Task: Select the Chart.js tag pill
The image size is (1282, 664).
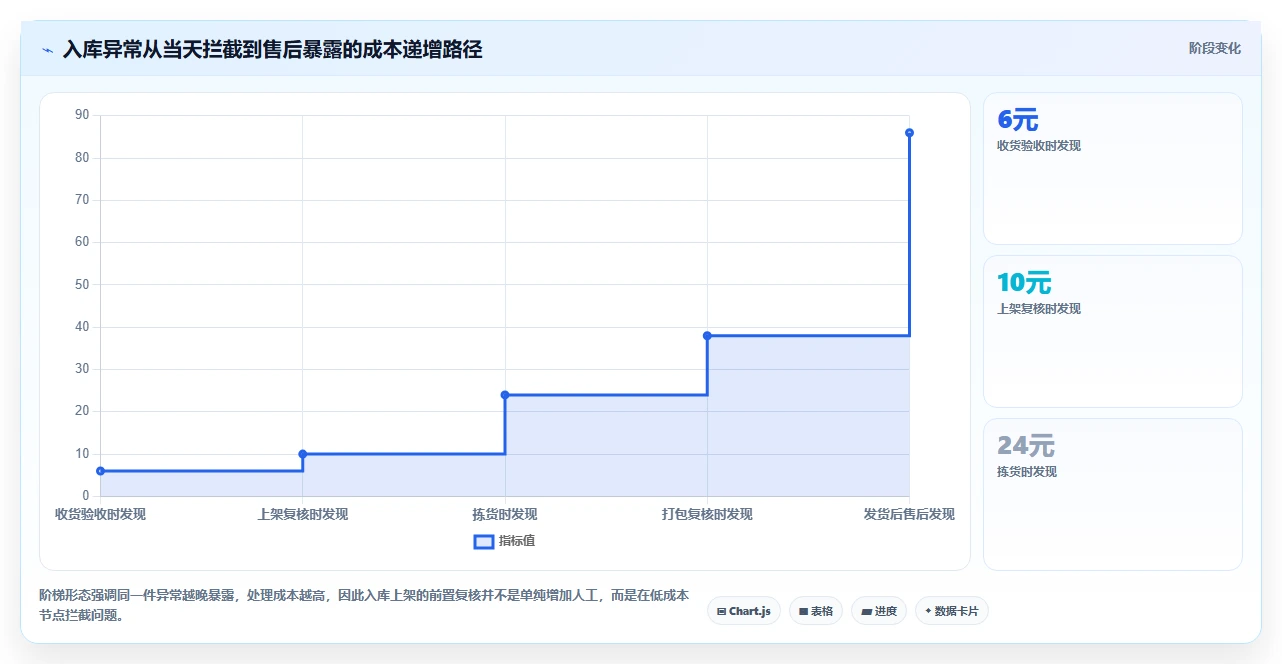Action: pyautogui.click(x=744, y=611)
